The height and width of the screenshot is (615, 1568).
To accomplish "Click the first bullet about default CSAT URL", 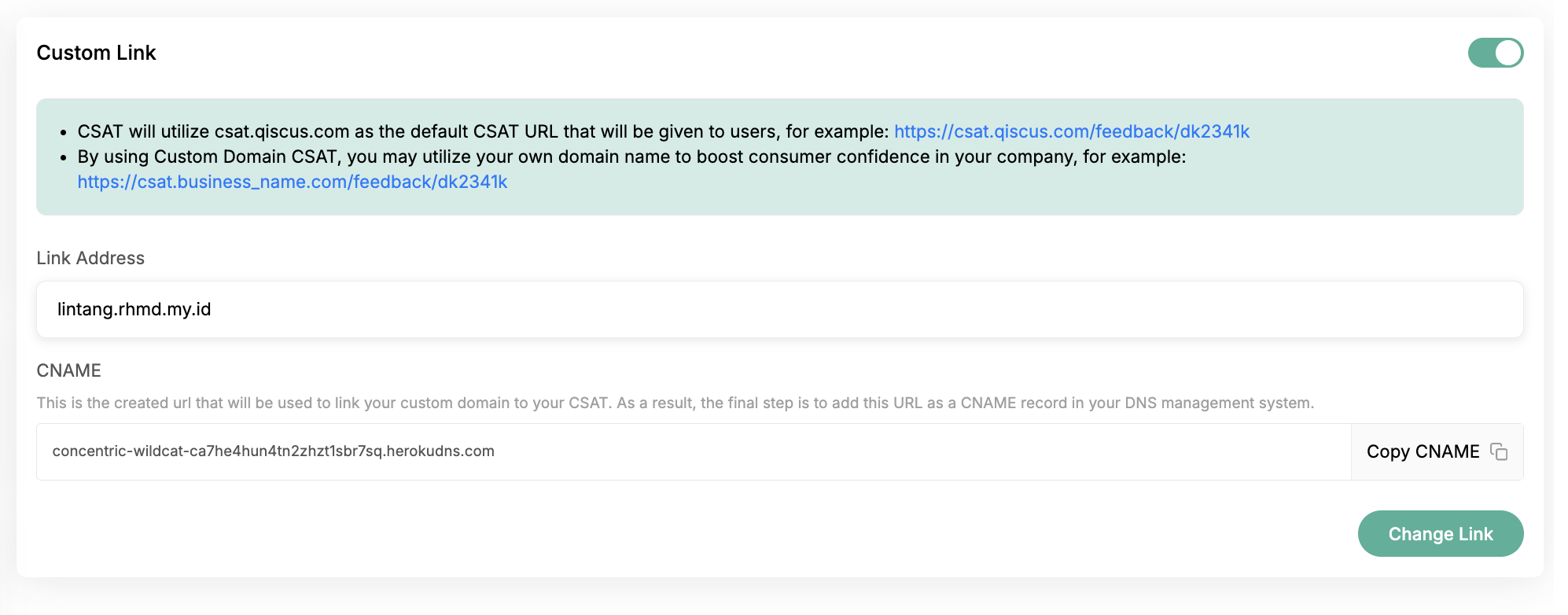I will click(x=664, y=131).
